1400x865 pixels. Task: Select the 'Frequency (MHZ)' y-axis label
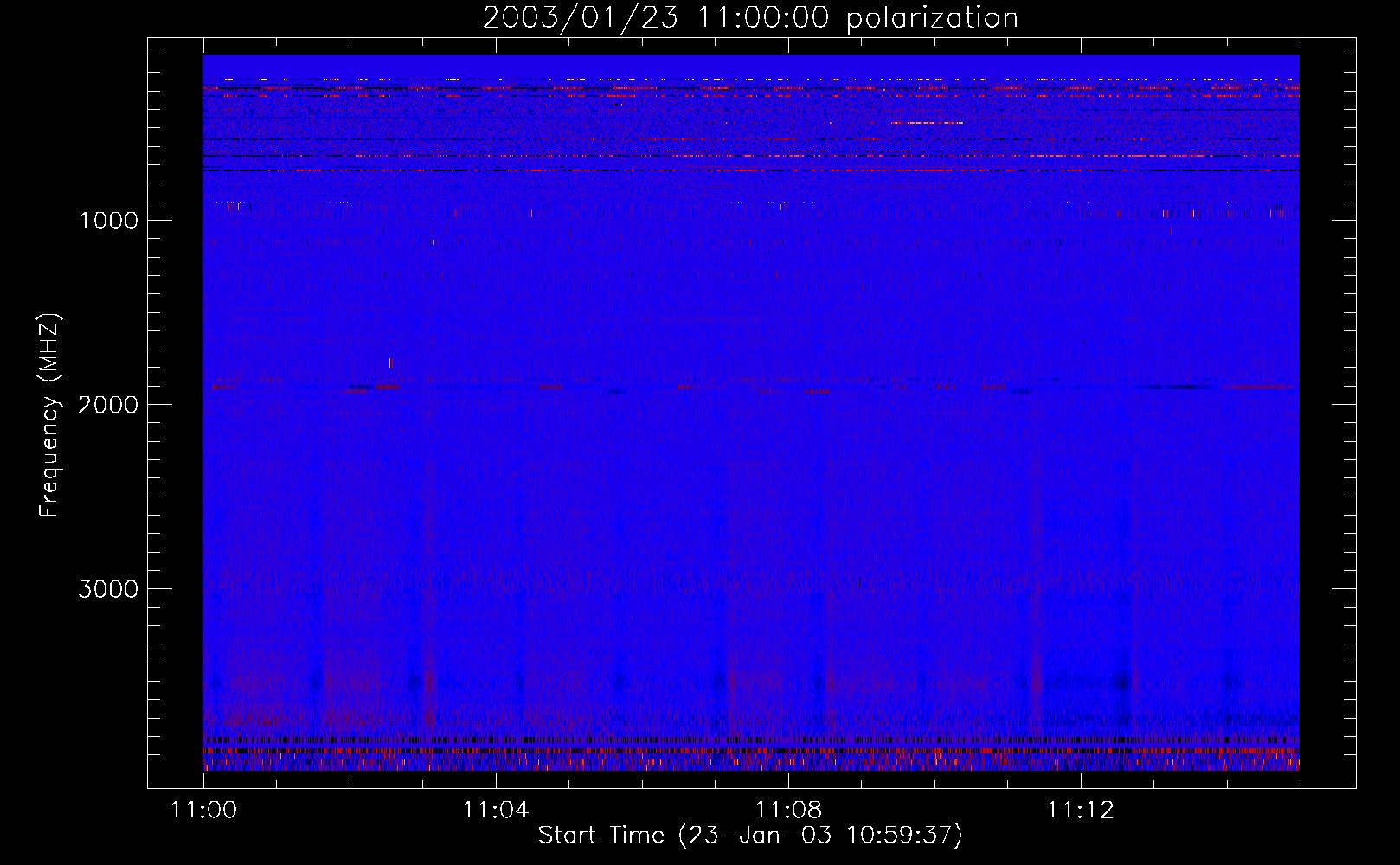50,415
